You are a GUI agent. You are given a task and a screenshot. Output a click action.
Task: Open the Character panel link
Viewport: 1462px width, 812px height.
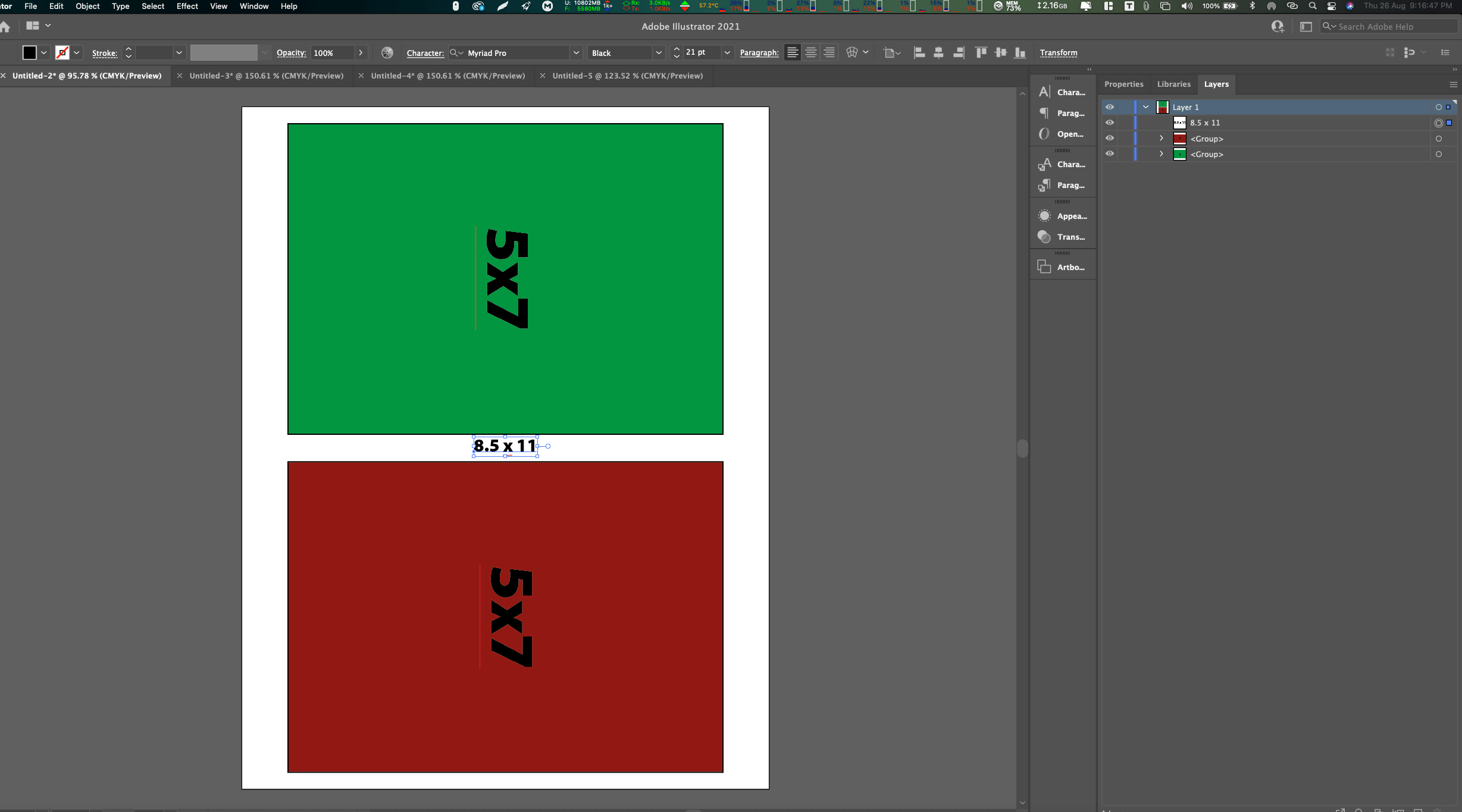pos(425,53)
